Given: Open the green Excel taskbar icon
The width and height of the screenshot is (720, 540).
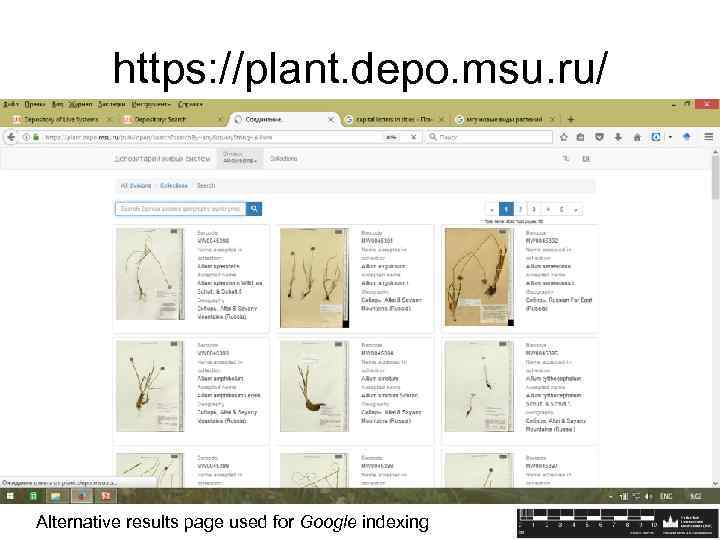Looking at the screenshot, I should pos(34,496).
